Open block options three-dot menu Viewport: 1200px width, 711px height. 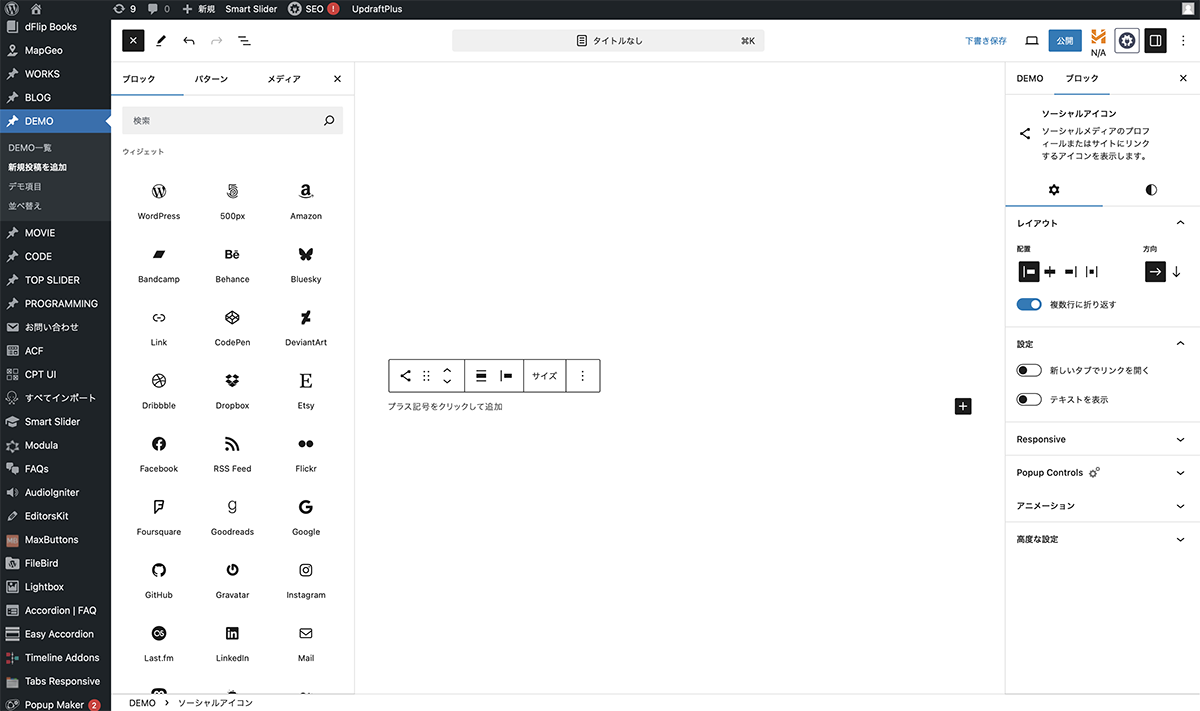tap(583, 376)
